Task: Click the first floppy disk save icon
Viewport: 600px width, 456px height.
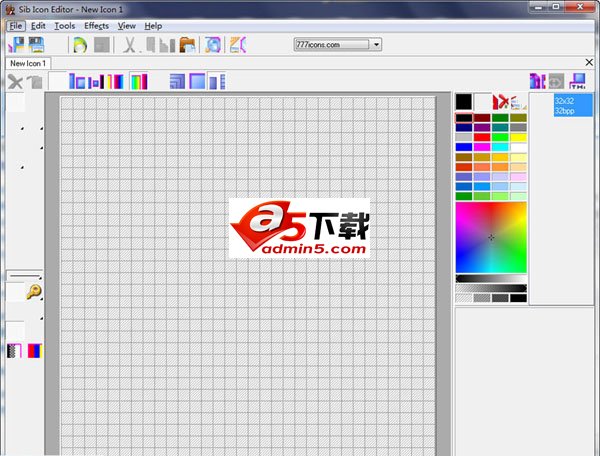Action: tap(15, 45)
